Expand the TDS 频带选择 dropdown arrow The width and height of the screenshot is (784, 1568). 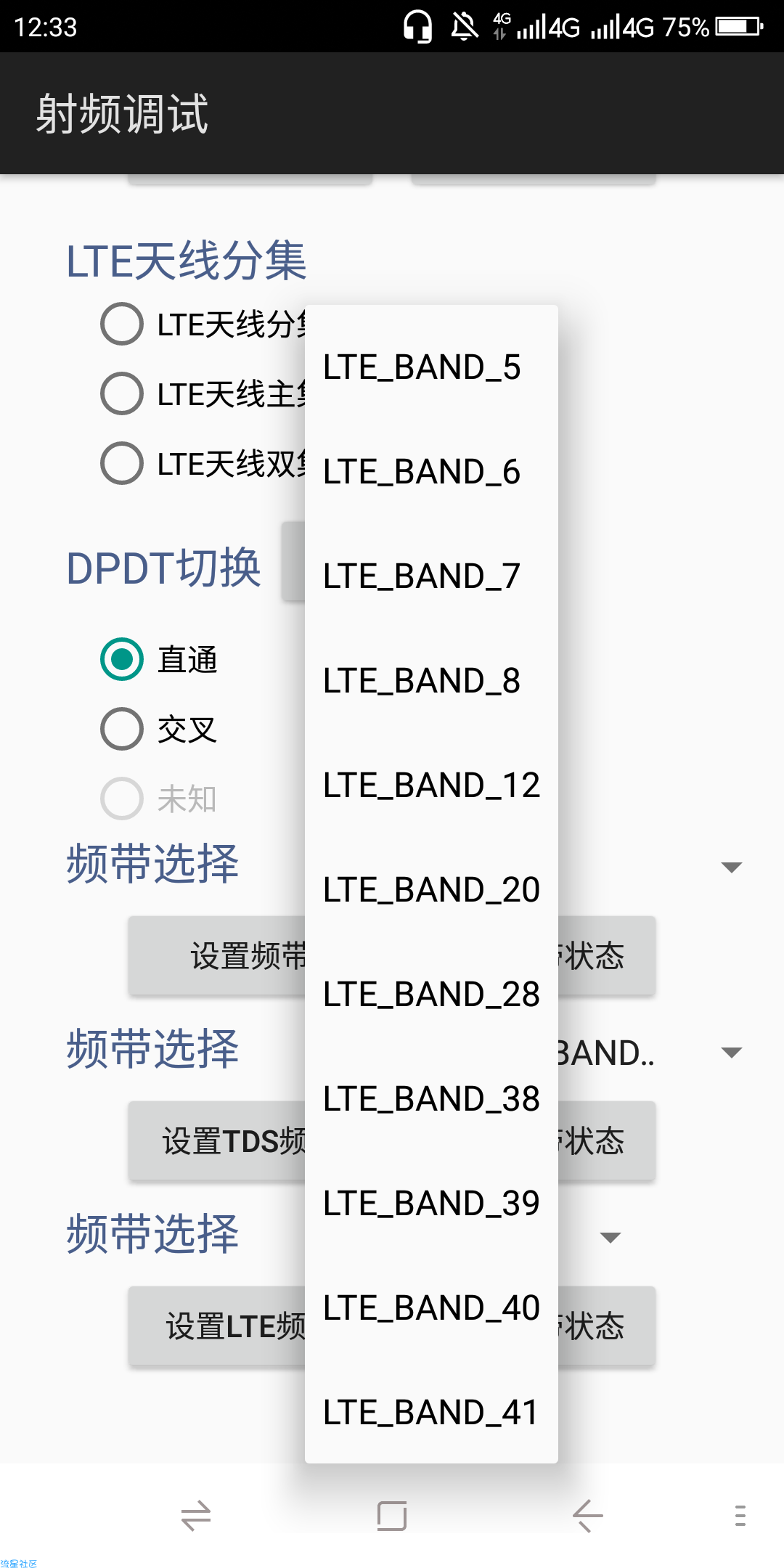coord(732,1053)
